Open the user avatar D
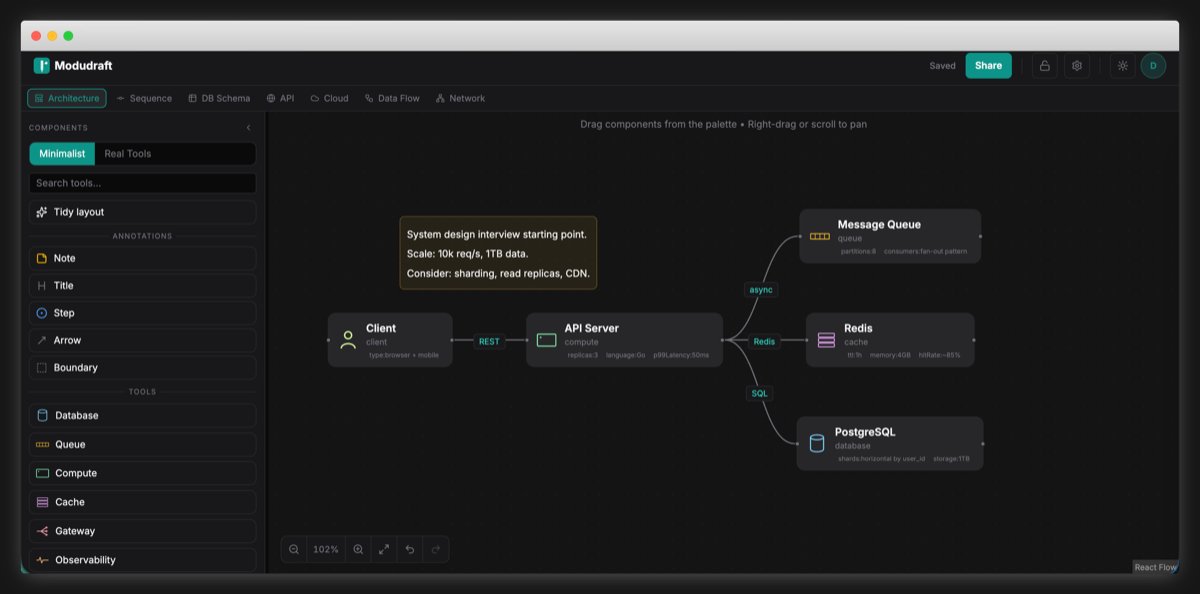 click(x=1153, y=66)
